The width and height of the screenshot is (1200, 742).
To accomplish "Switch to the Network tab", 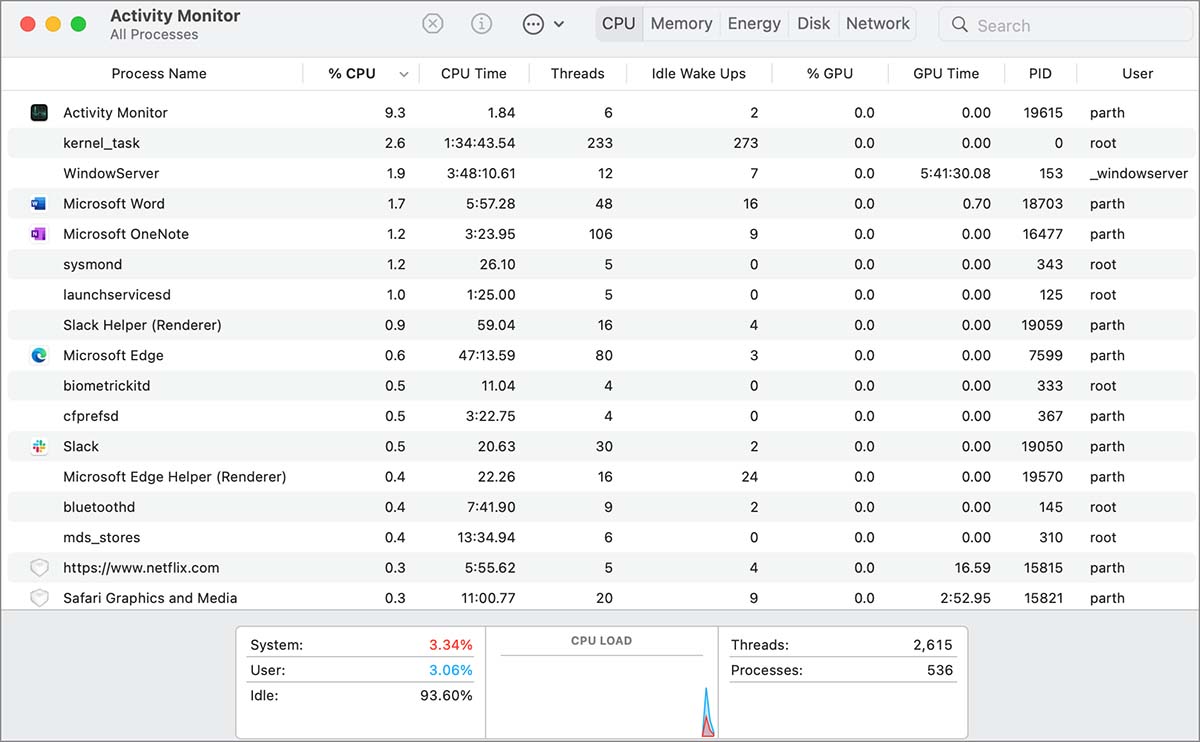I will pyautogui.click(x=878, y=24).
